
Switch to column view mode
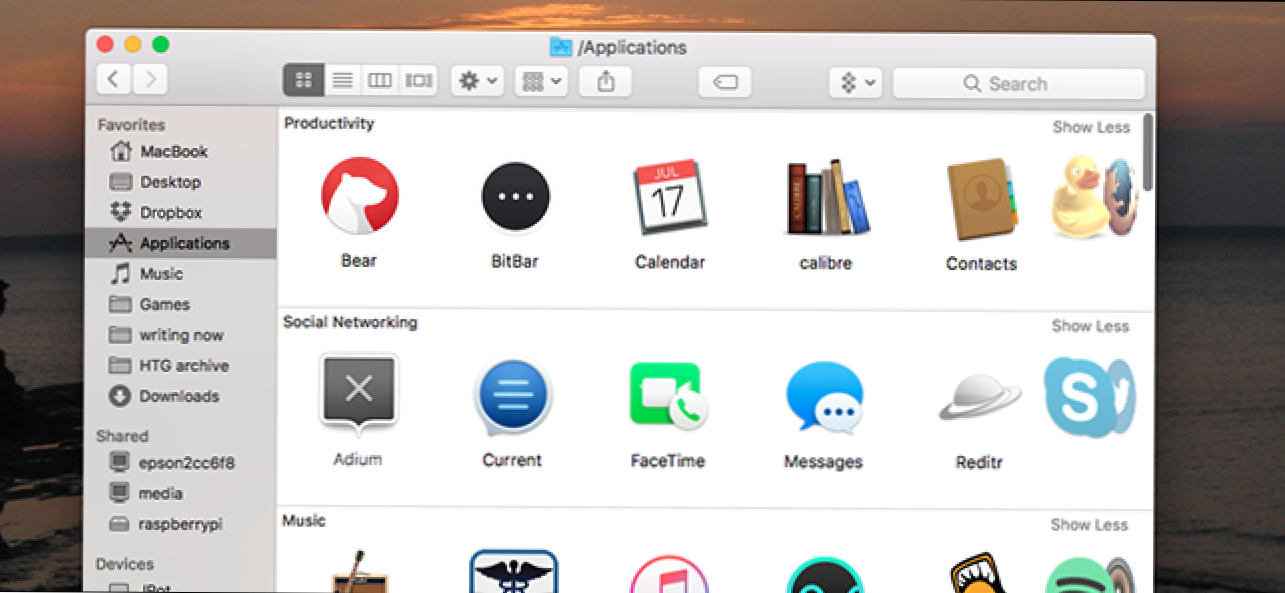click(x=379, y=81)
